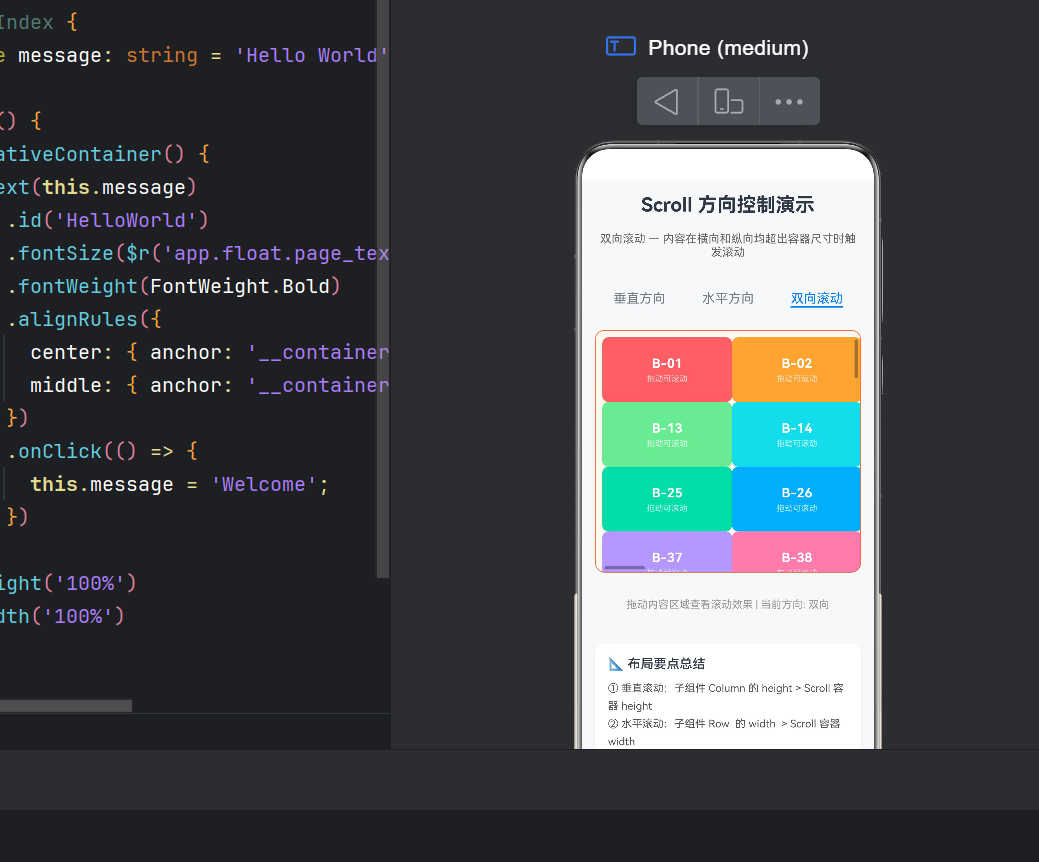This screenshot has width=1039, height=862.
Task: Click the orange B-02 tile
Action: (x=796, y=369)
